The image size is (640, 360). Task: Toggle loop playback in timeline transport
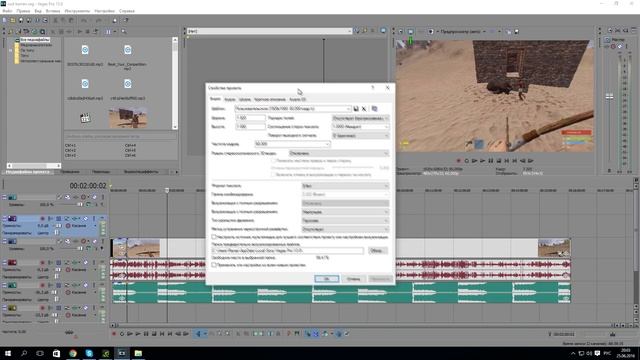122,334
